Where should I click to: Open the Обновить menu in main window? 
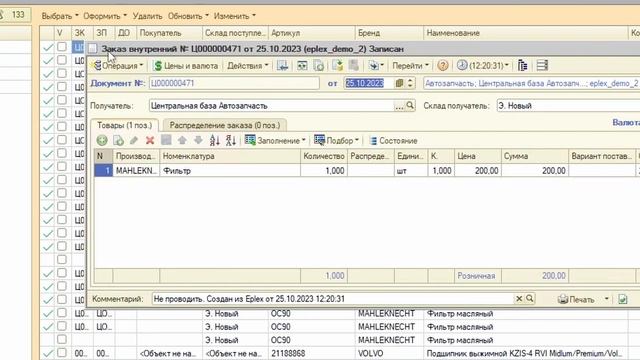(x=188, y=16)
